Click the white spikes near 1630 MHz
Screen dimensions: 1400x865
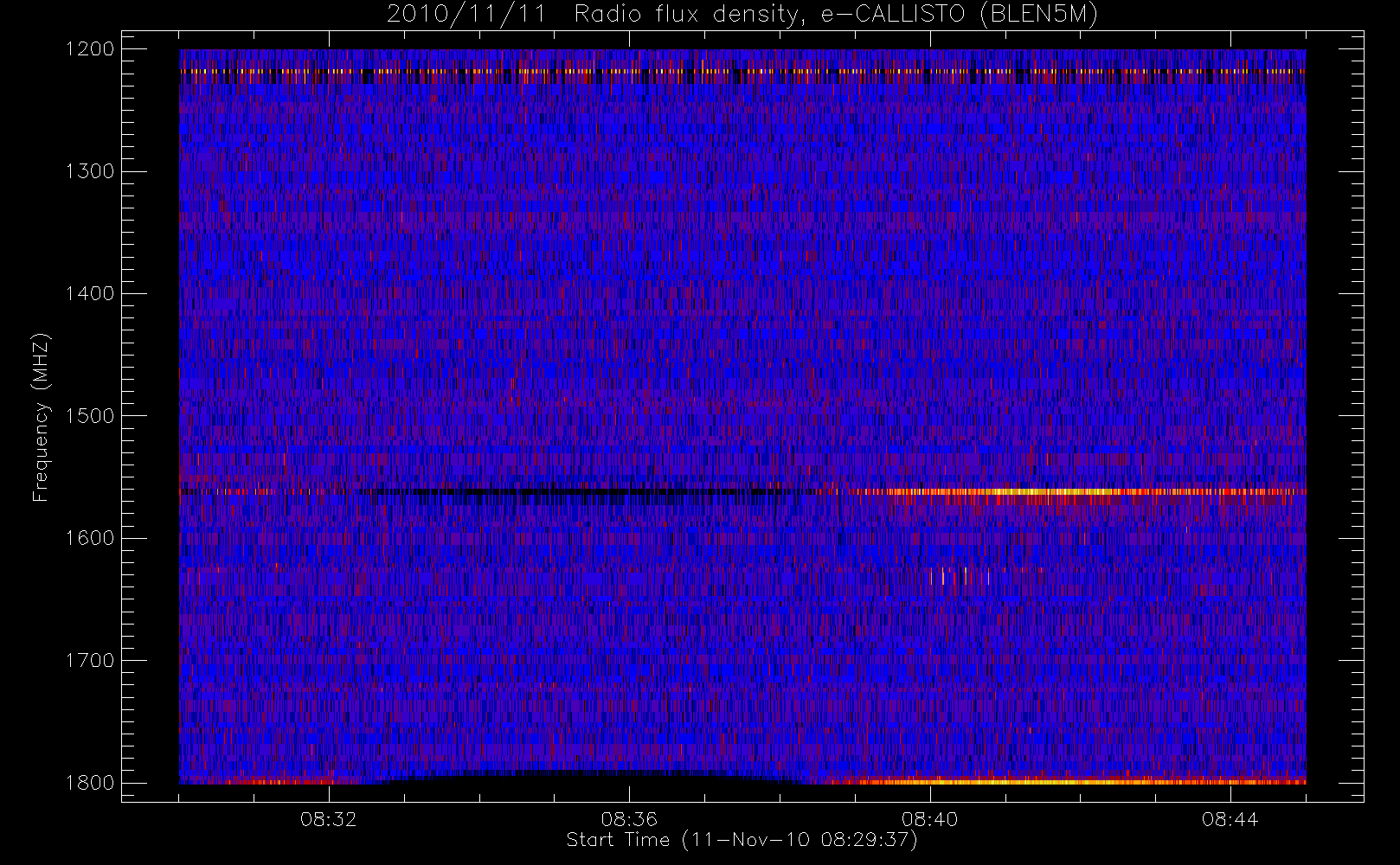(x=960, y=576)
